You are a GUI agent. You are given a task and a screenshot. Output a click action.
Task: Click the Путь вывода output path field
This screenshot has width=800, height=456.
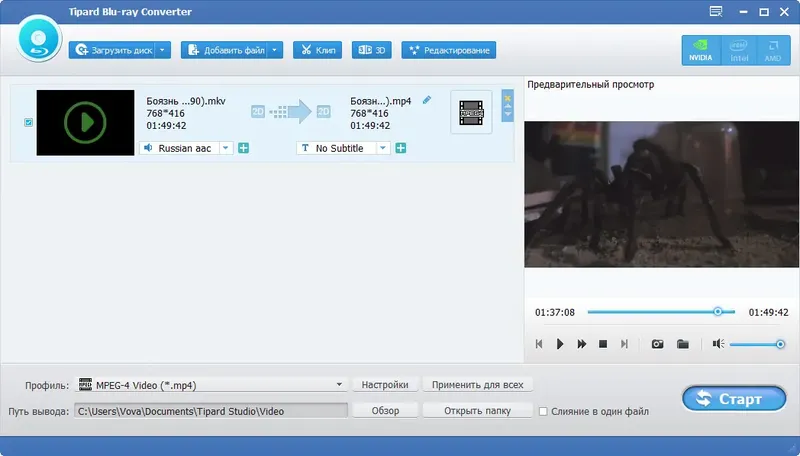(x=211, y=411)
